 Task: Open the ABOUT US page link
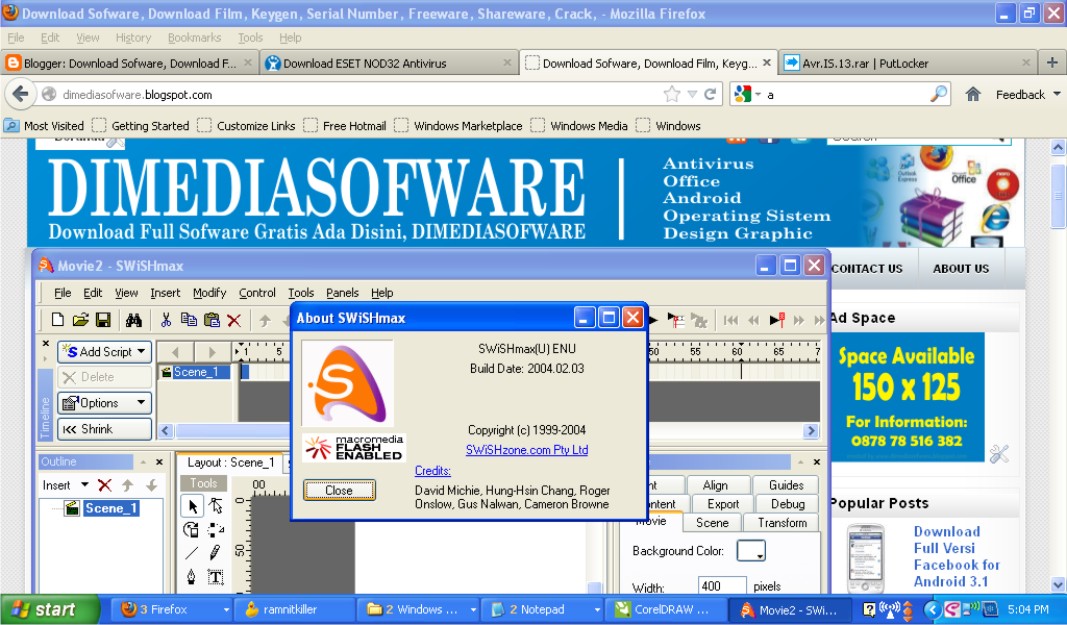point(961,269)
